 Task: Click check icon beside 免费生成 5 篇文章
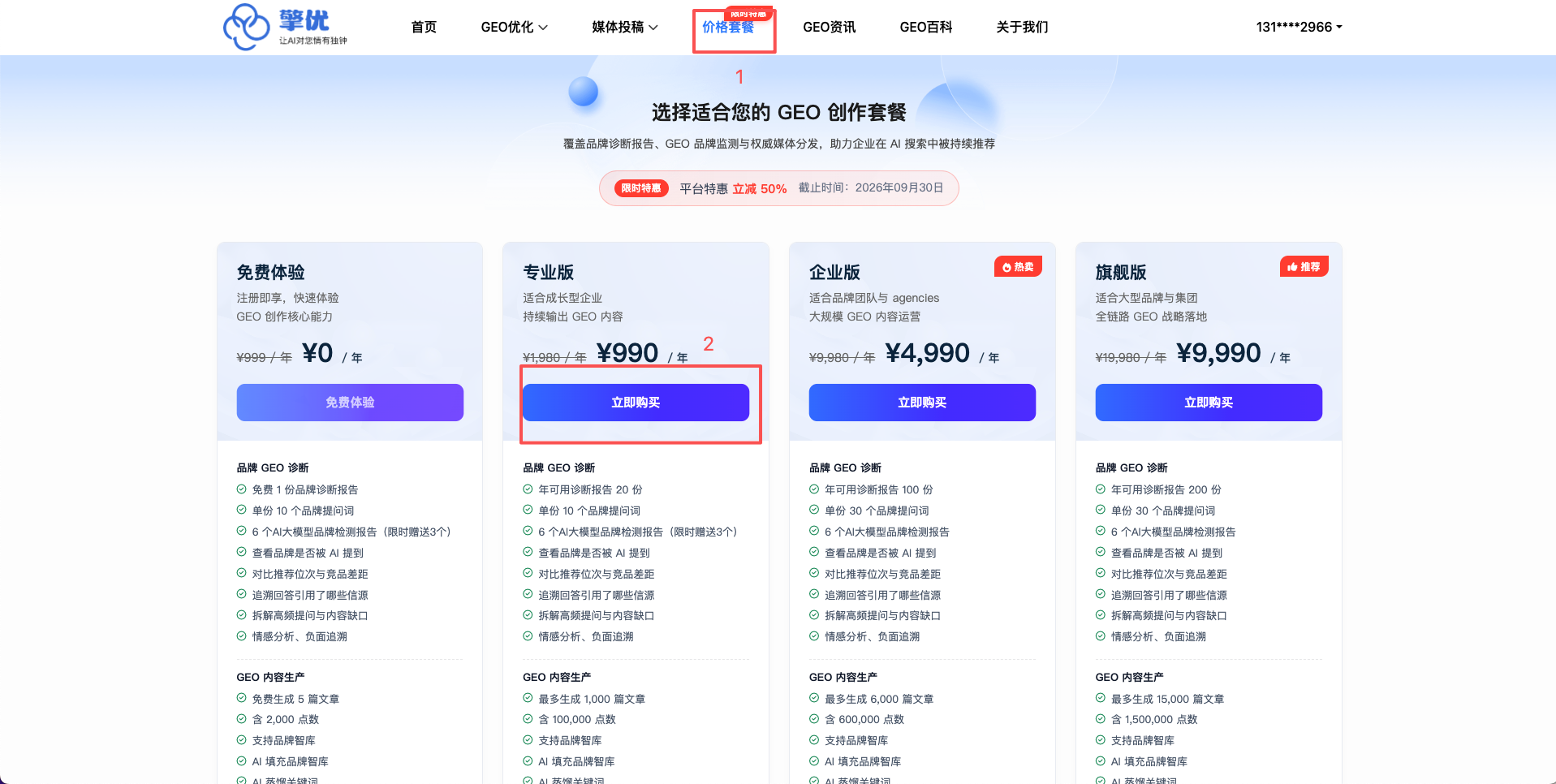tap(241, 698)
